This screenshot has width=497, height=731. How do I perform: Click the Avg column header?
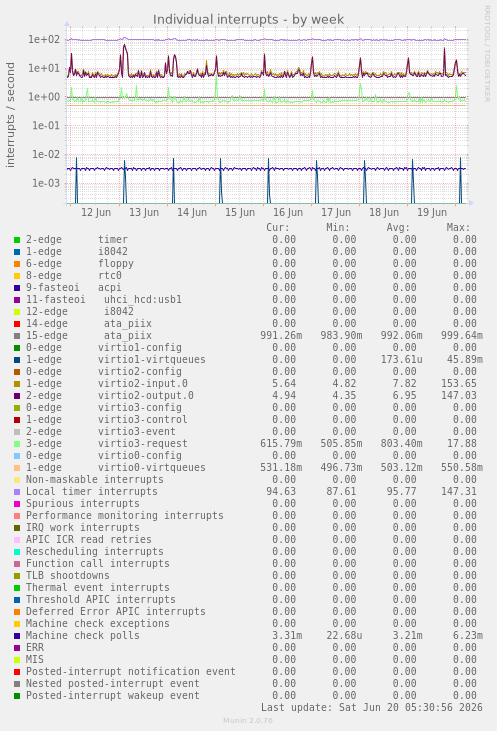(x=398, y=228)
